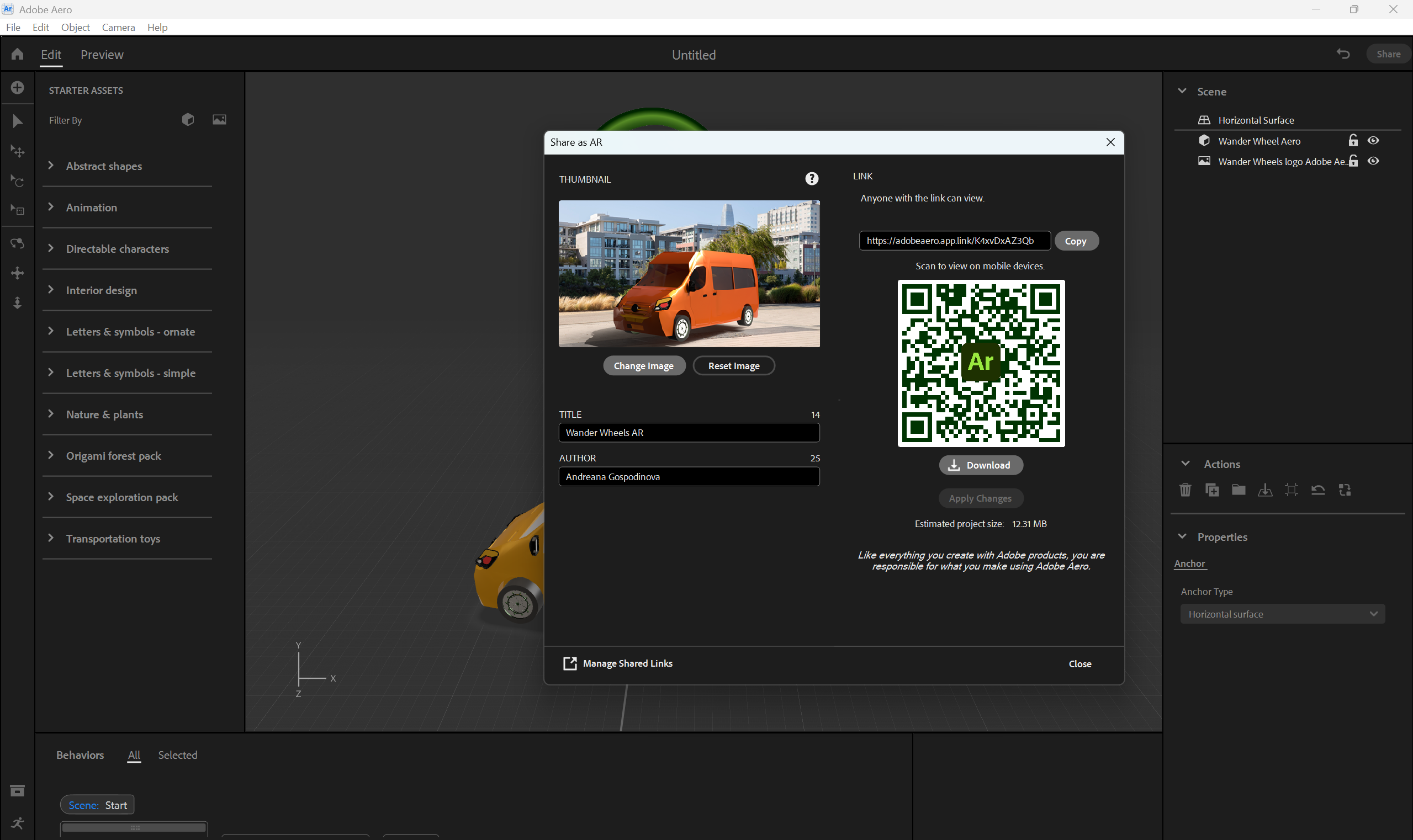Go to the Home icon
The width and height of the screenshot is (1413, 840).
[17, 54]
